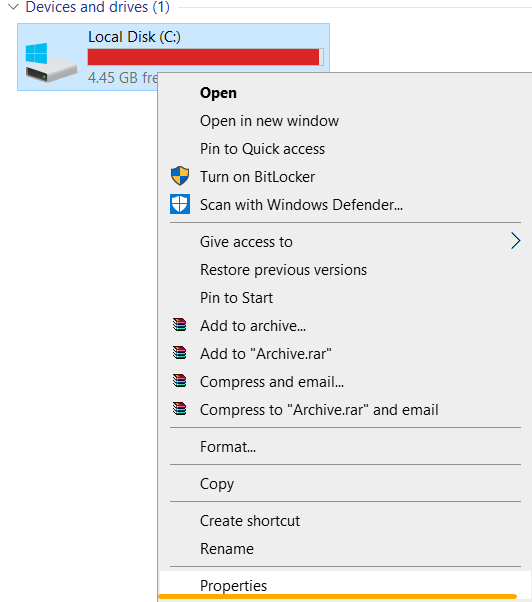Click the red disk usage bar
The height and width of the screenshot is (602, 532).
(x=205, y=57)
